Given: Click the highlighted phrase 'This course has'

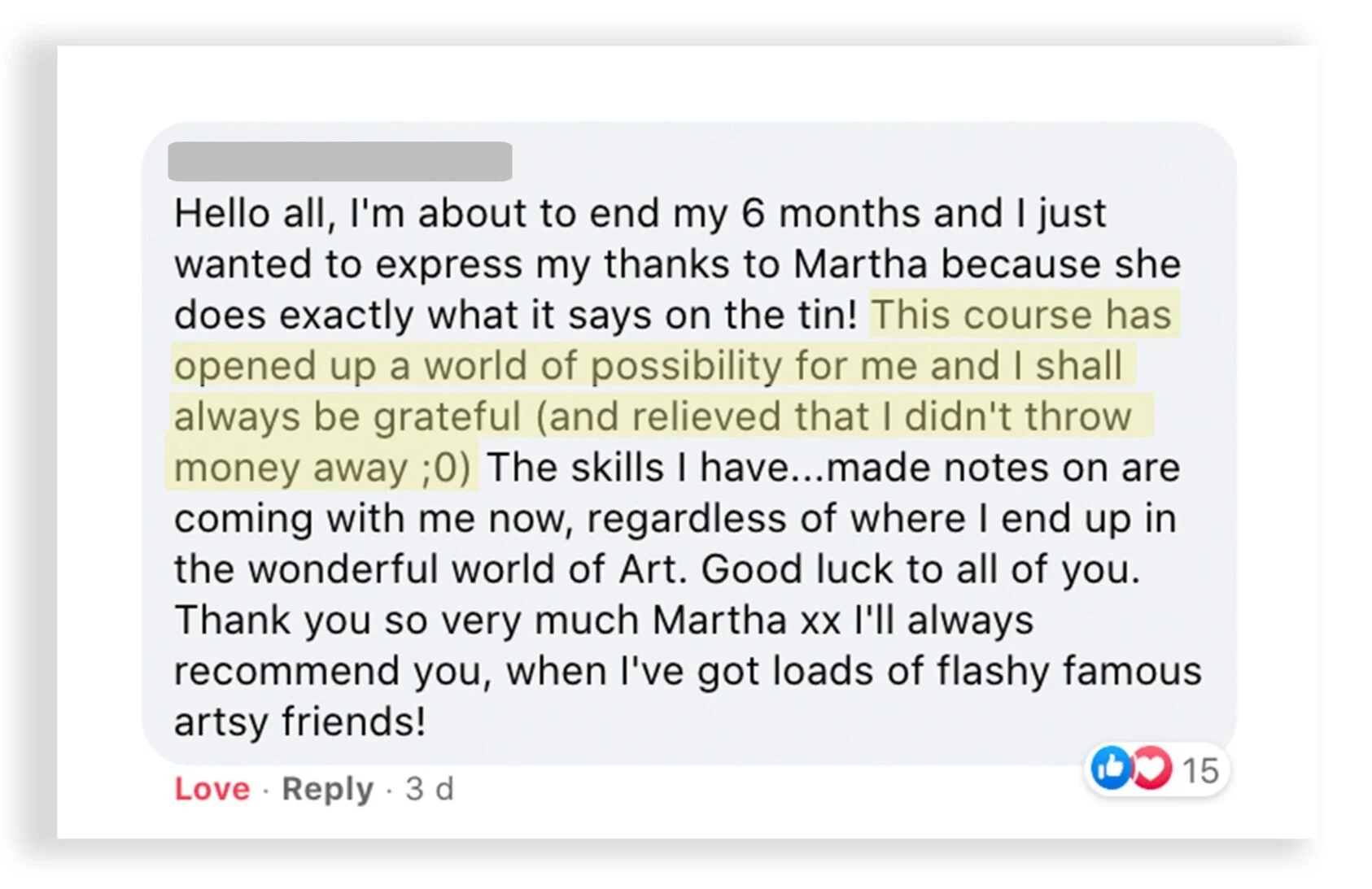Looking at the screenshot, I should (x=1021, y=315).
